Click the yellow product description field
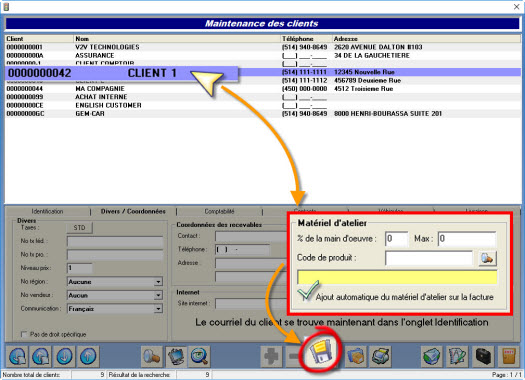 397,278
